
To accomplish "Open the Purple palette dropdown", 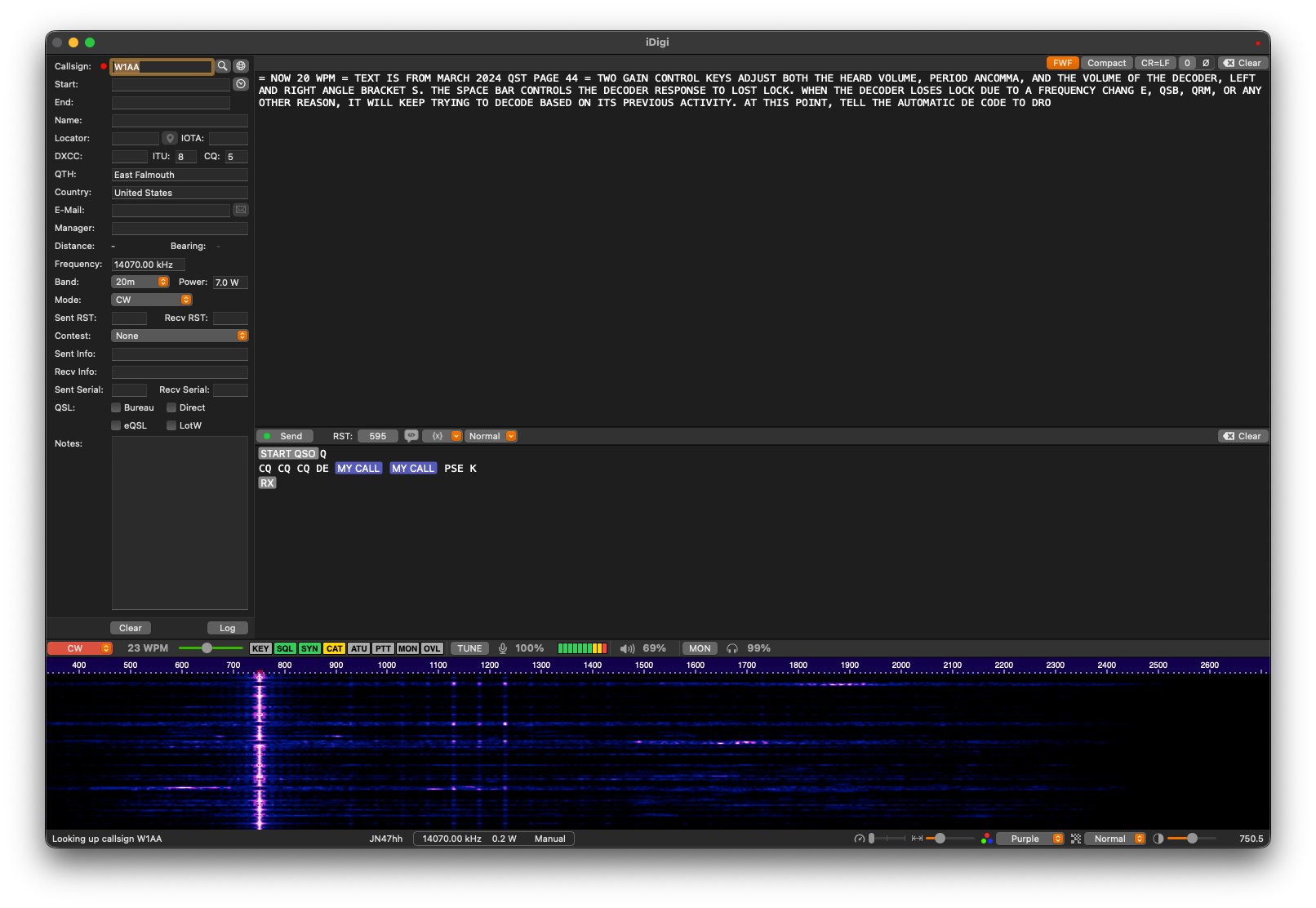I will [1030, 839].
